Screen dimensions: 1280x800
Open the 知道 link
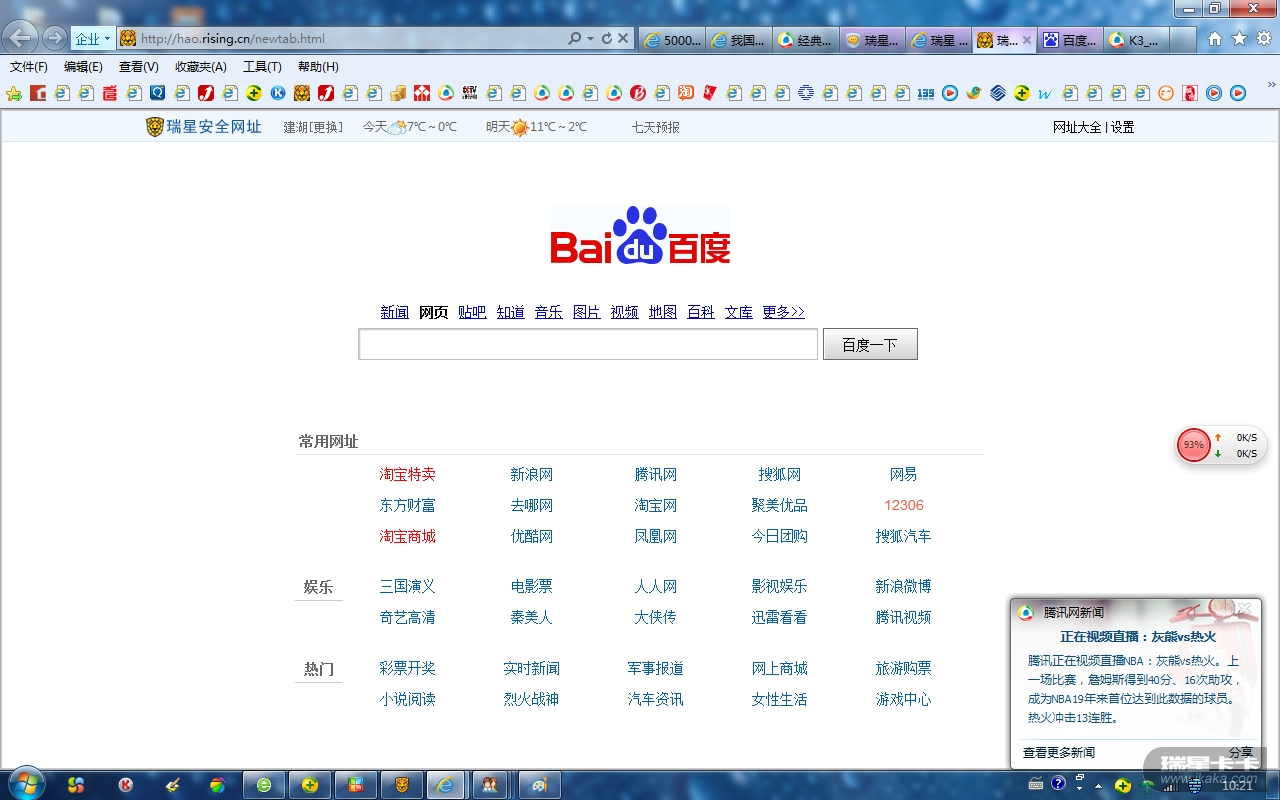click(x=510, y=312)
